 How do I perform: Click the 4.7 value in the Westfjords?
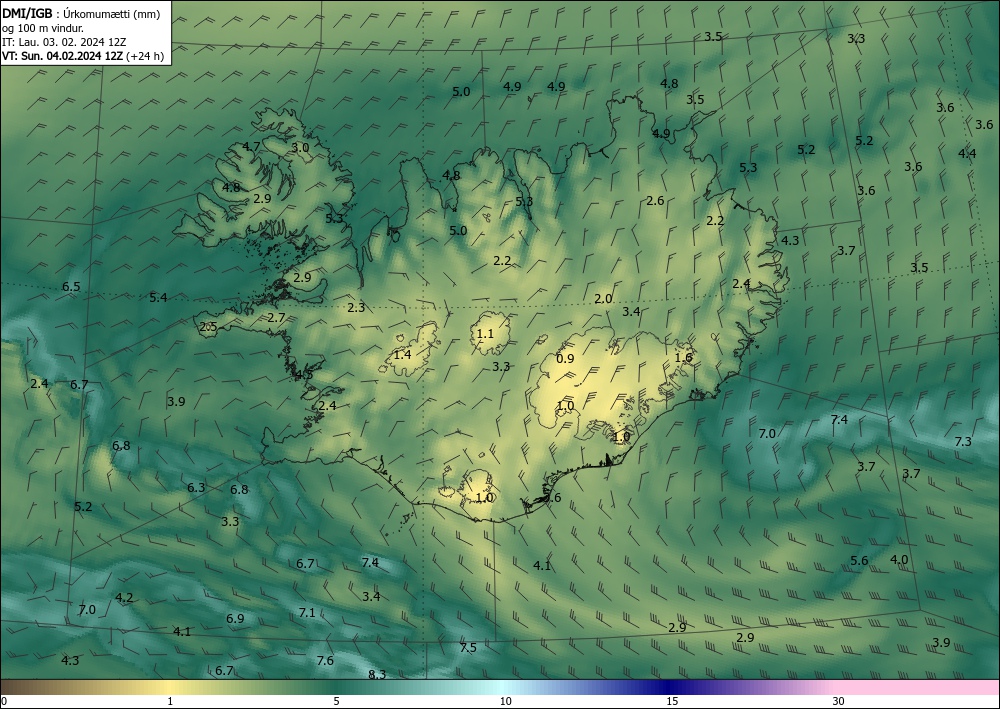(x=251, y=147)
